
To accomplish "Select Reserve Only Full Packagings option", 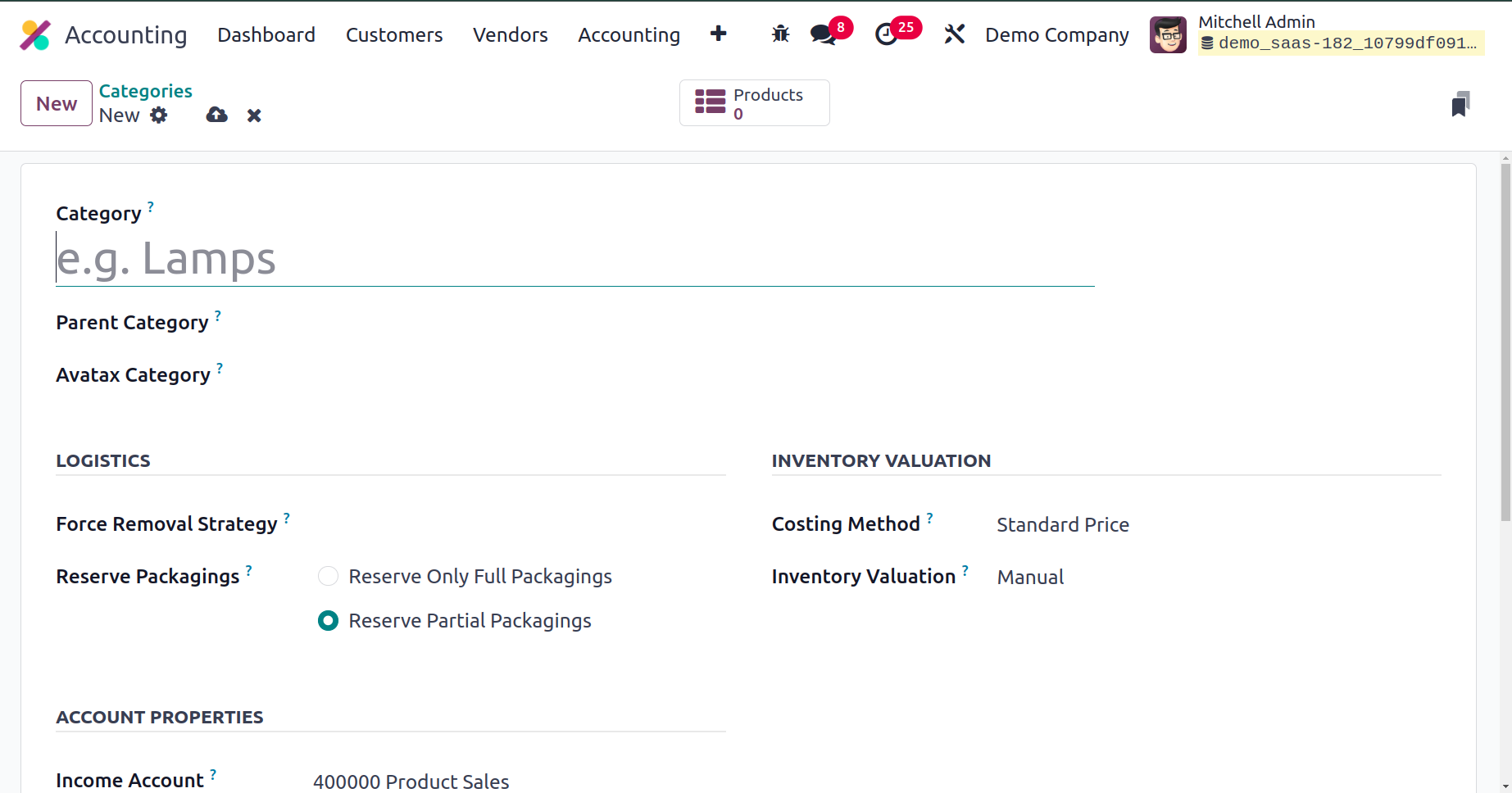I will [x=328, y=577].
